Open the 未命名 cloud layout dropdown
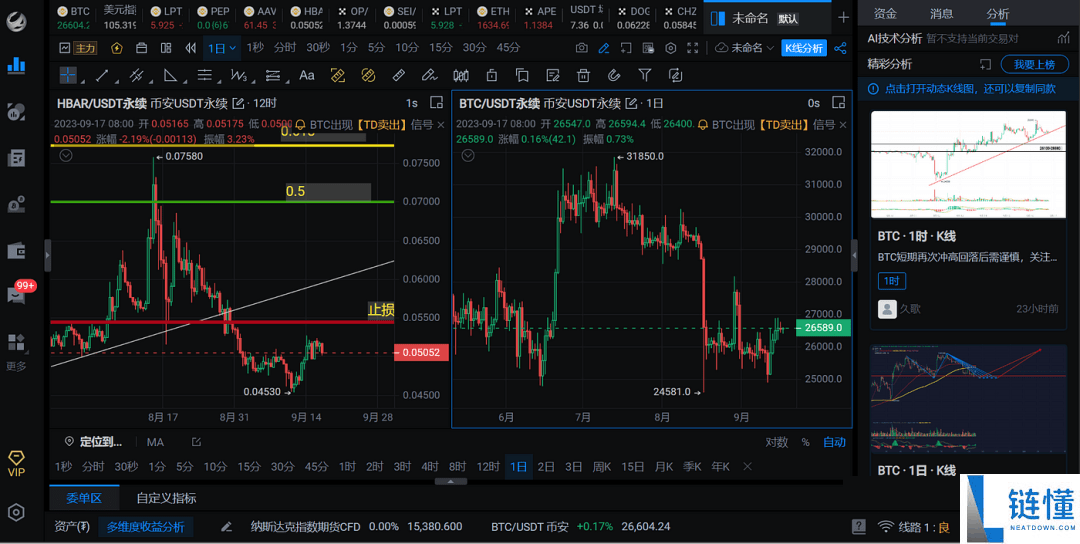This screenshot has width=1080, height=544. click(x=747, y=48)
